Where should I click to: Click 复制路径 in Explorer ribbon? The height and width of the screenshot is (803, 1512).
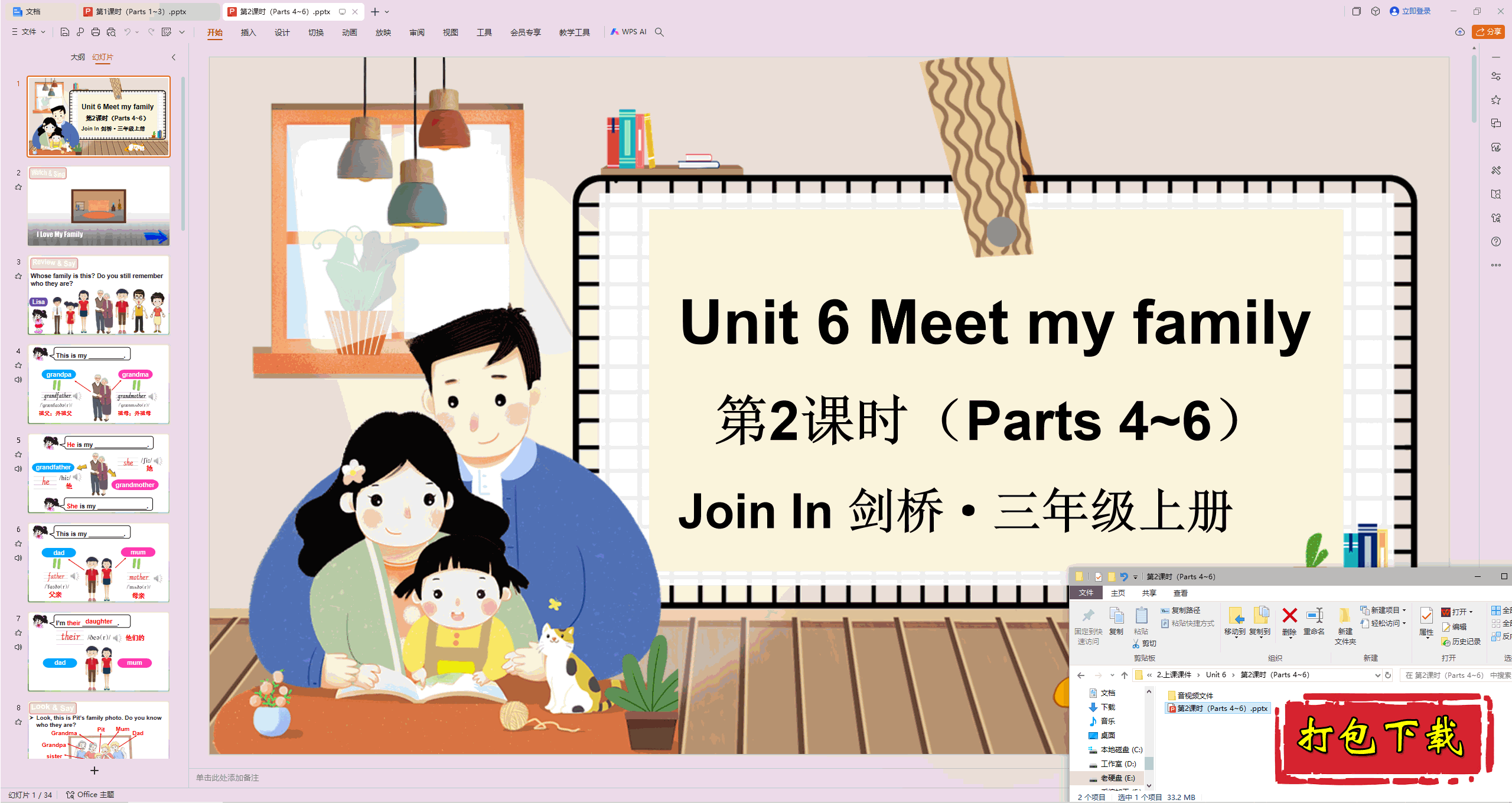[1180, 610]
